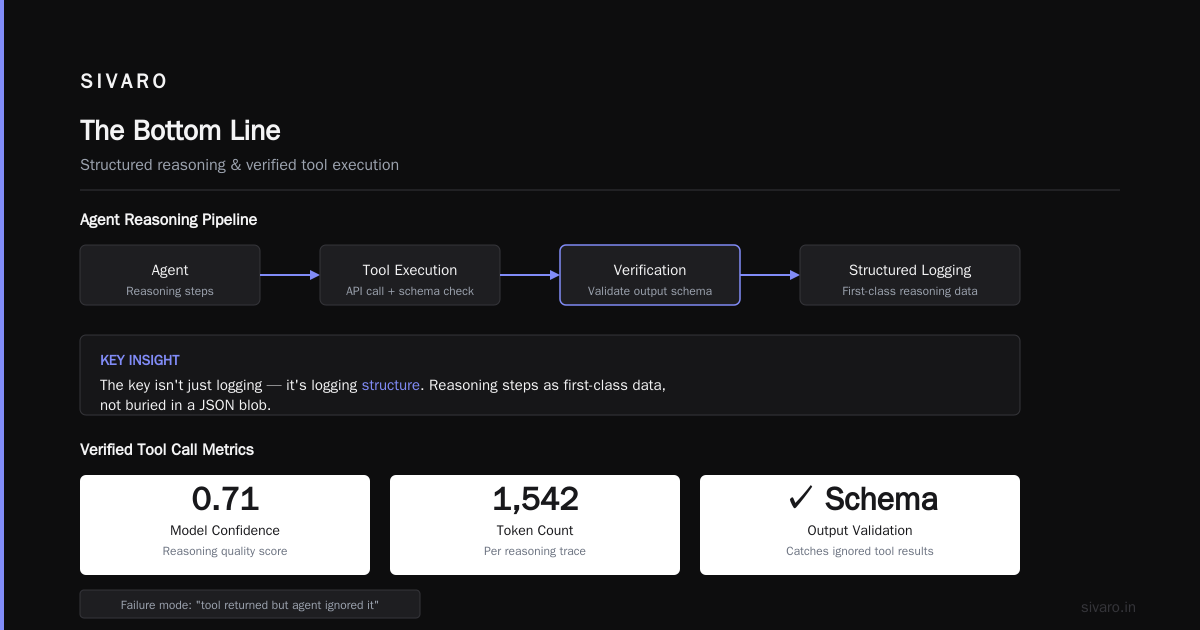Select the highlighted Verification pipeline box

pos(650,275)
